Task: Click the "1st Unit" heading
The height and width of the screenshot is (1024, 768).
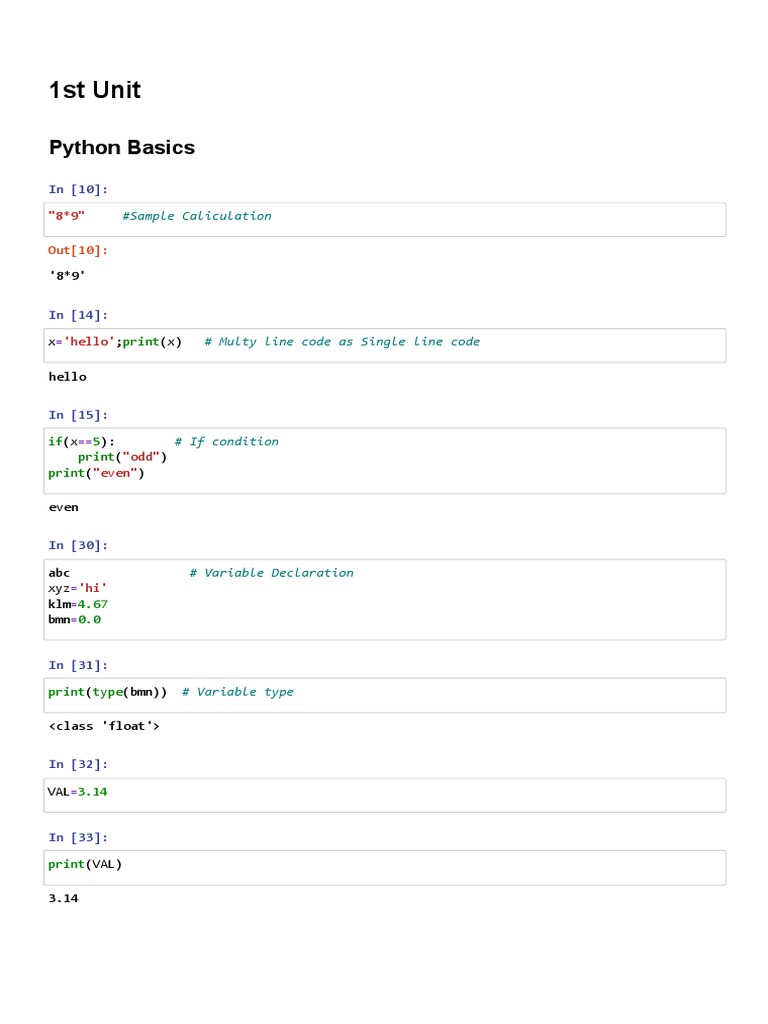Action: [x=95, y=90]
